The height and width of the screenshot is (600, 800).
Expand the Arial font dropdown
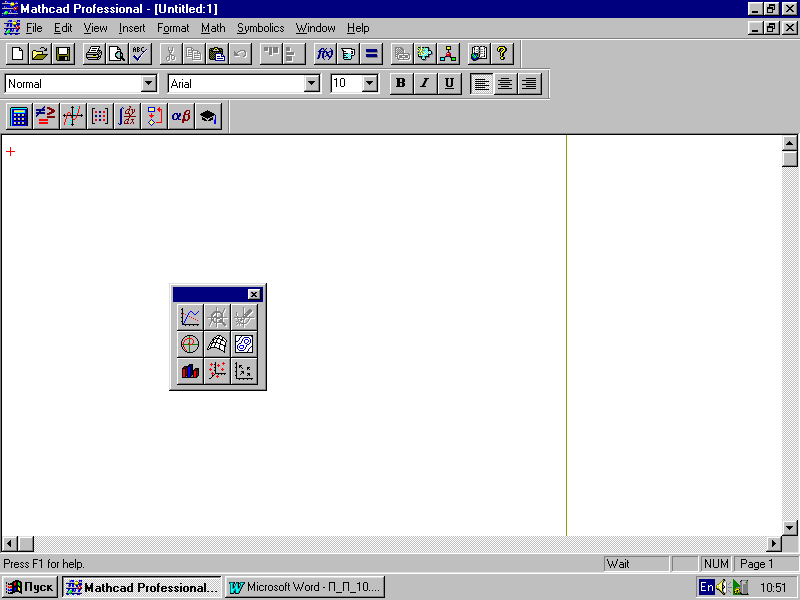click(312, 83)
